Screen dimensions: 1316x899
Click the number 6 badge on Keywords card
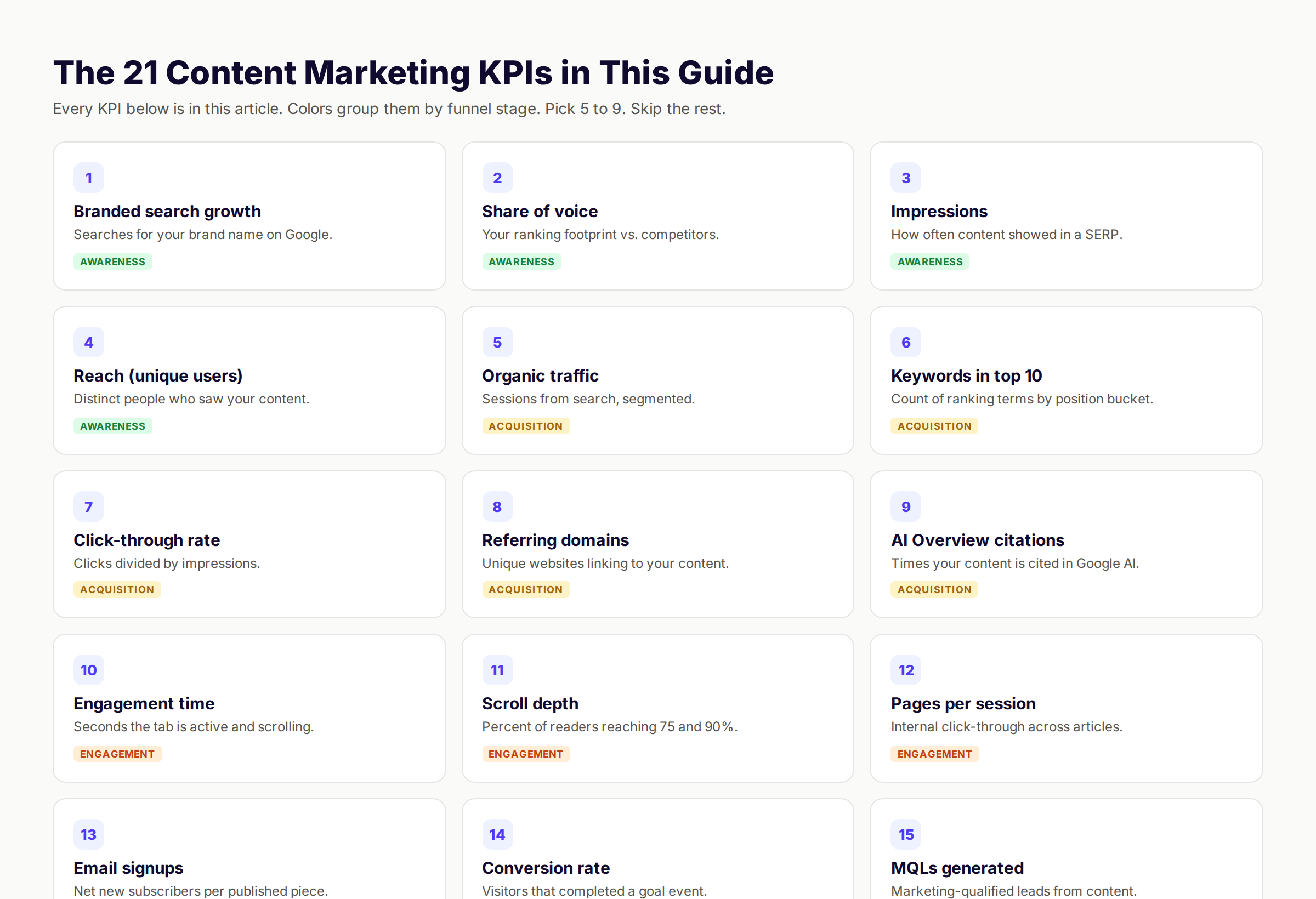coord(906,342)
